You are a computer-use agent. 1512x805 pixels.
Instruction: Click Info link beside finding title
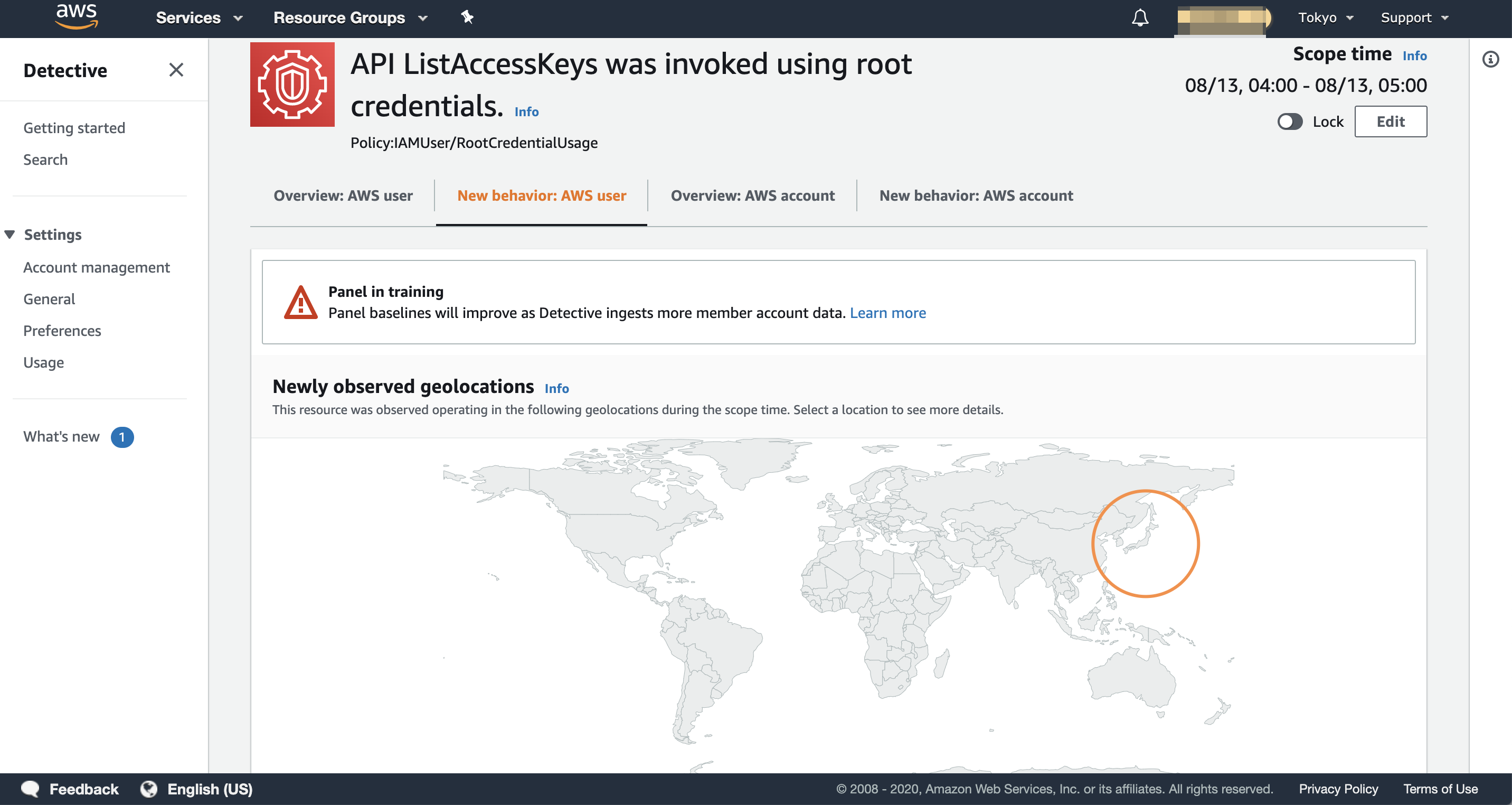click(x=526, y=111)
